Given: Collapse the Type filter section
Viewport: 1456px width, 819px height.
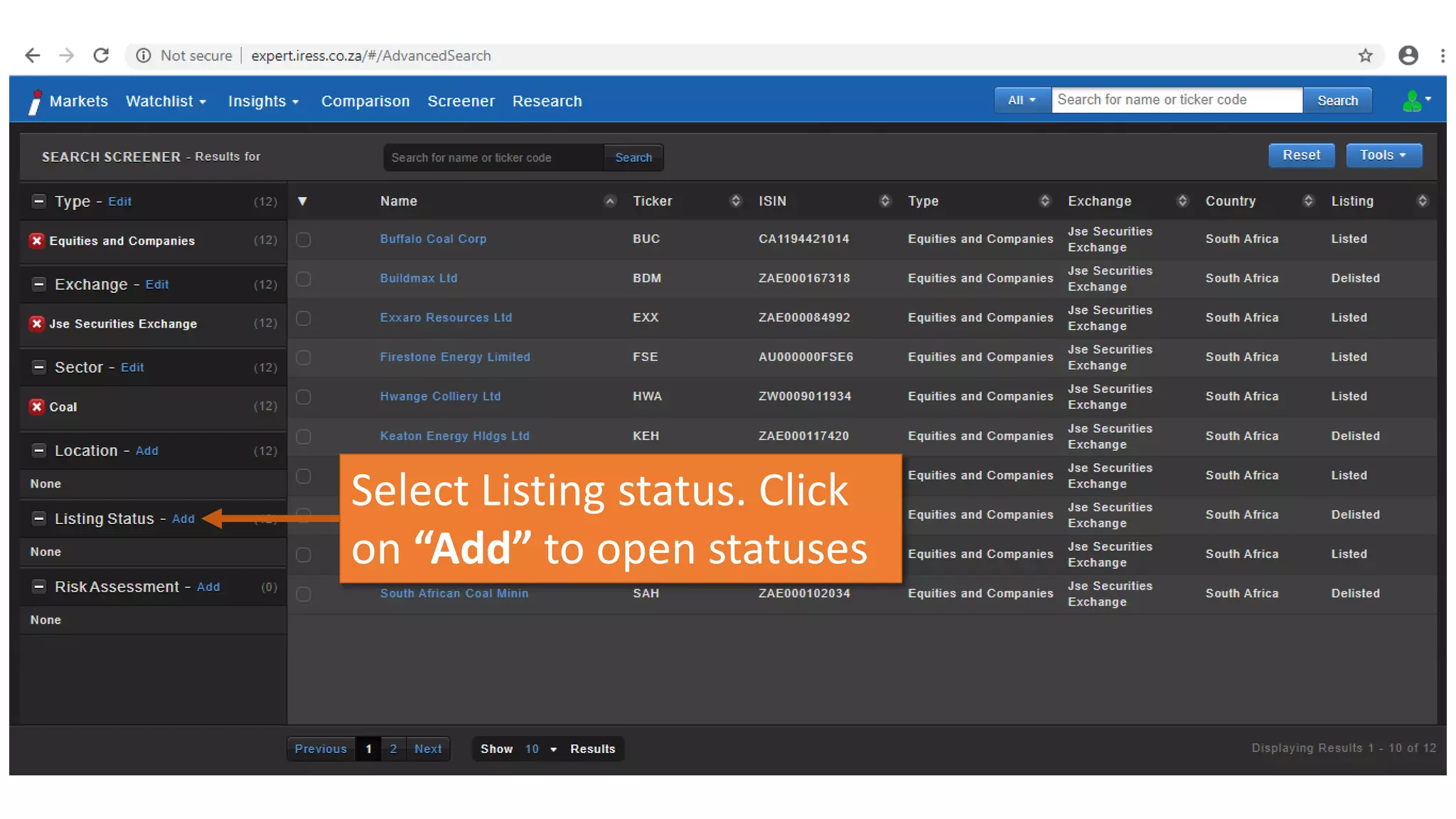Looking at the screenshot, I should point(39,201).
